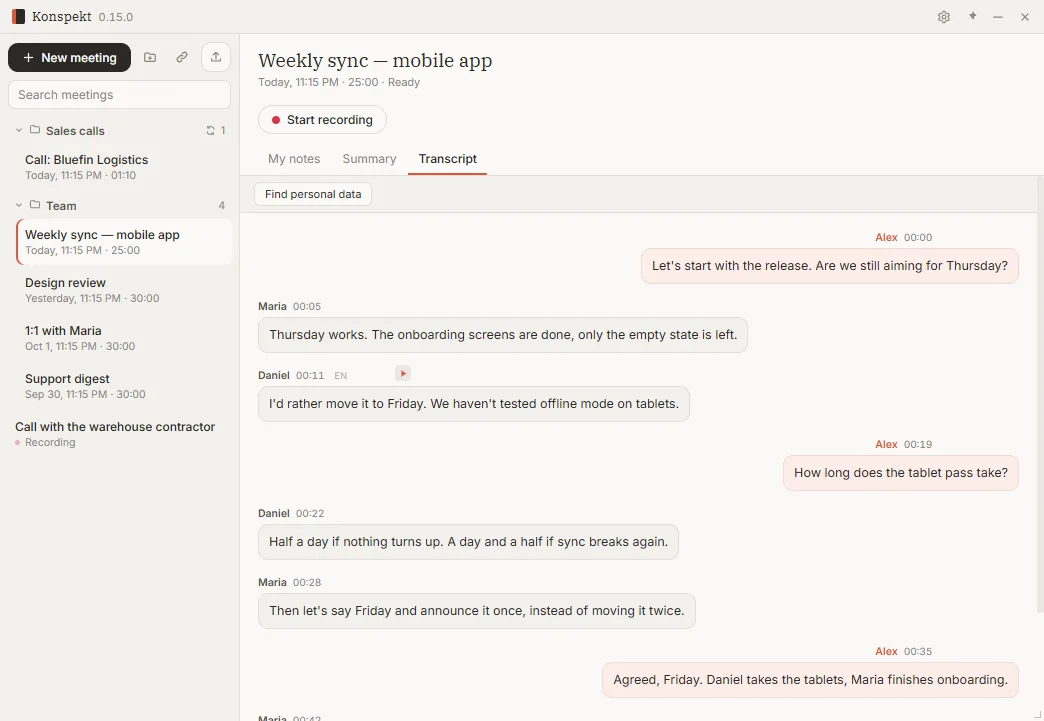Click the 00:35 timestamp next to Alex
1044x721 pixels.
pyautogui.click(x=917, y=652)
